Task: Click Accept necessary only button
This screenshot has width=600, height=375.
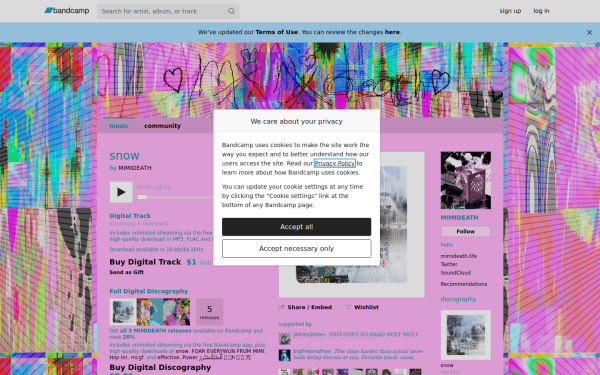Action: [297, 248]
